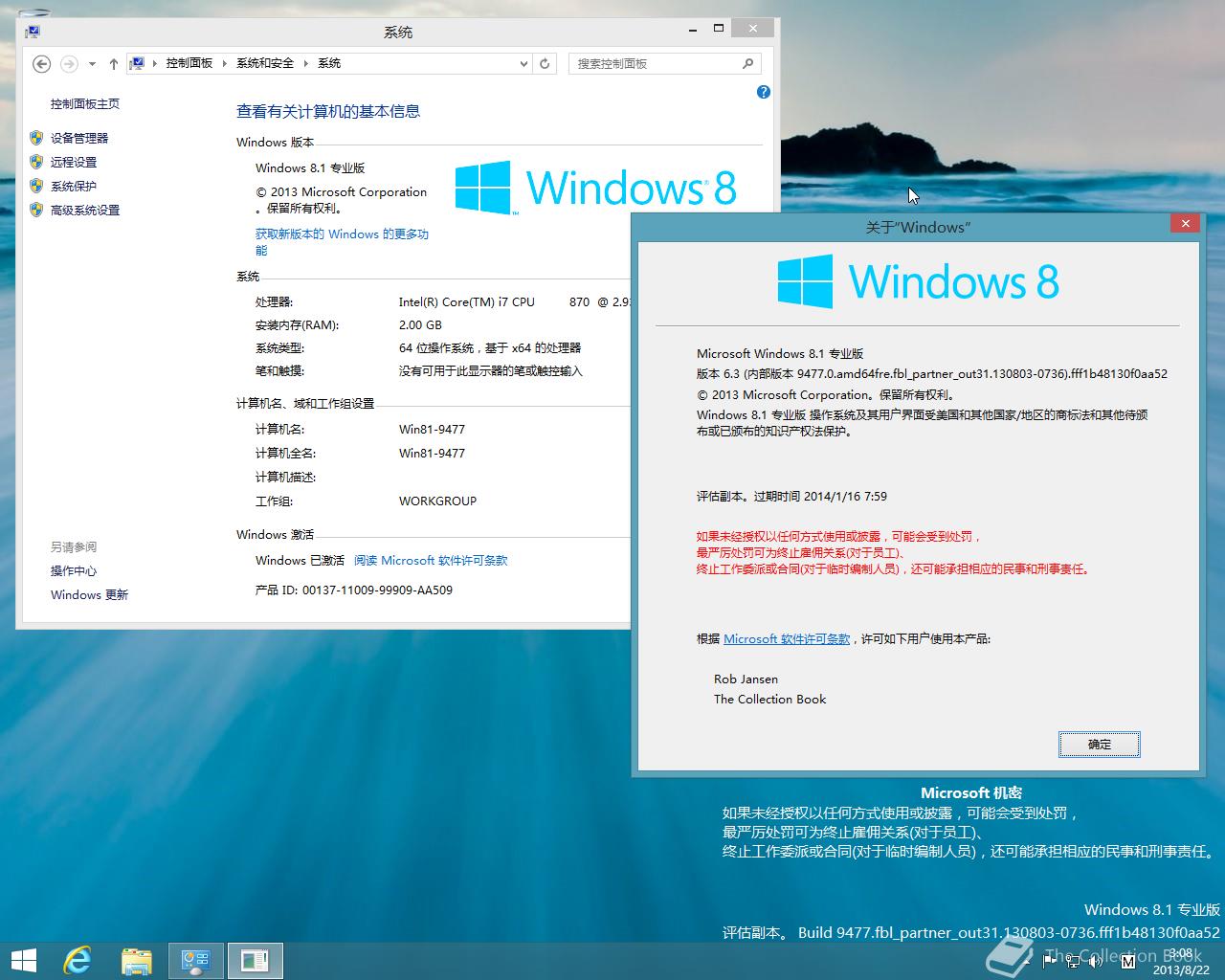Viewport: 1225px width, 980px height.
Task: Select 控制面板 breadcrumb in address bar
Action: (189, 63)
